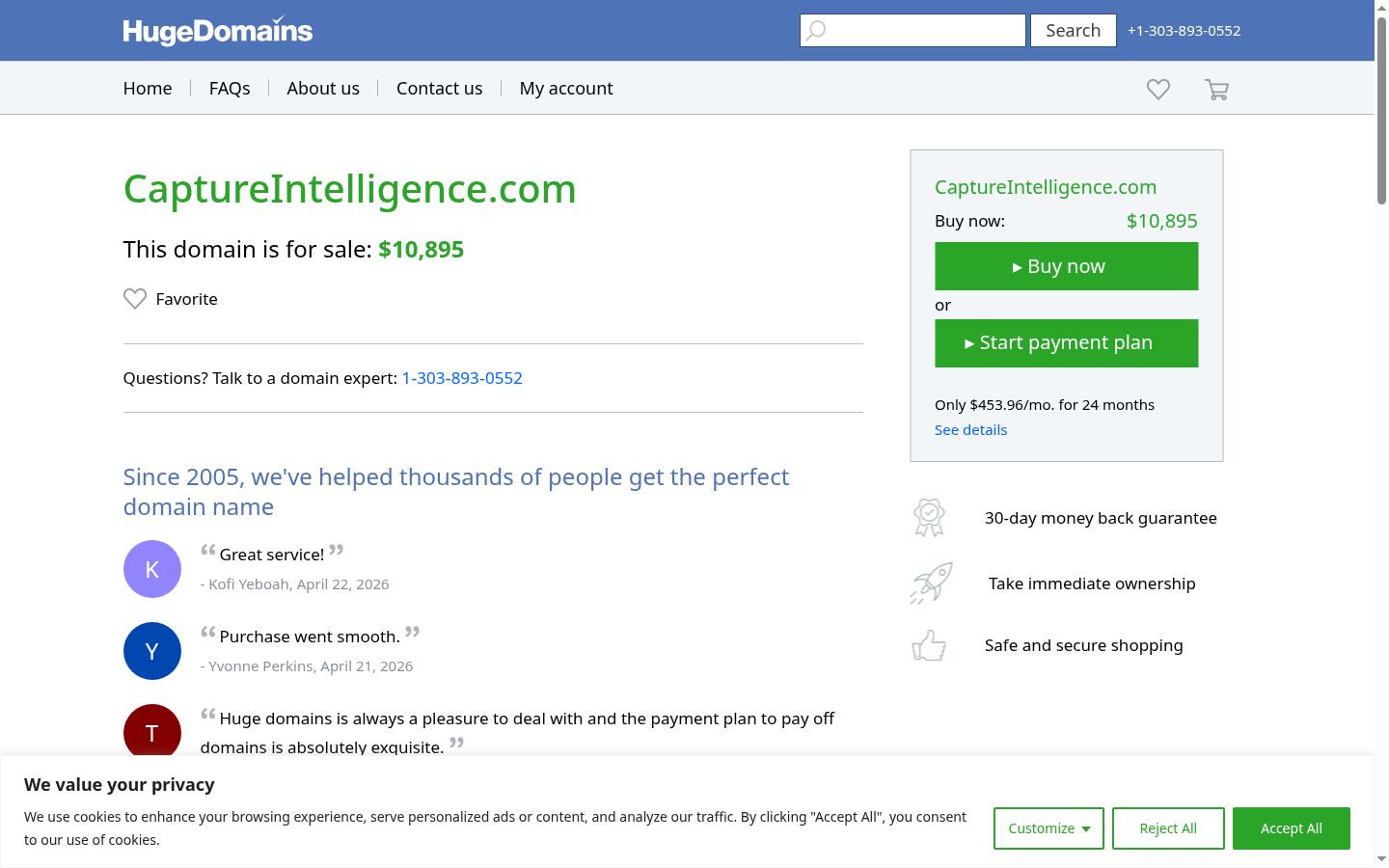Start payment plan for the domain
Viewport: 1389px width, 868px height.
coord(1067,343)
